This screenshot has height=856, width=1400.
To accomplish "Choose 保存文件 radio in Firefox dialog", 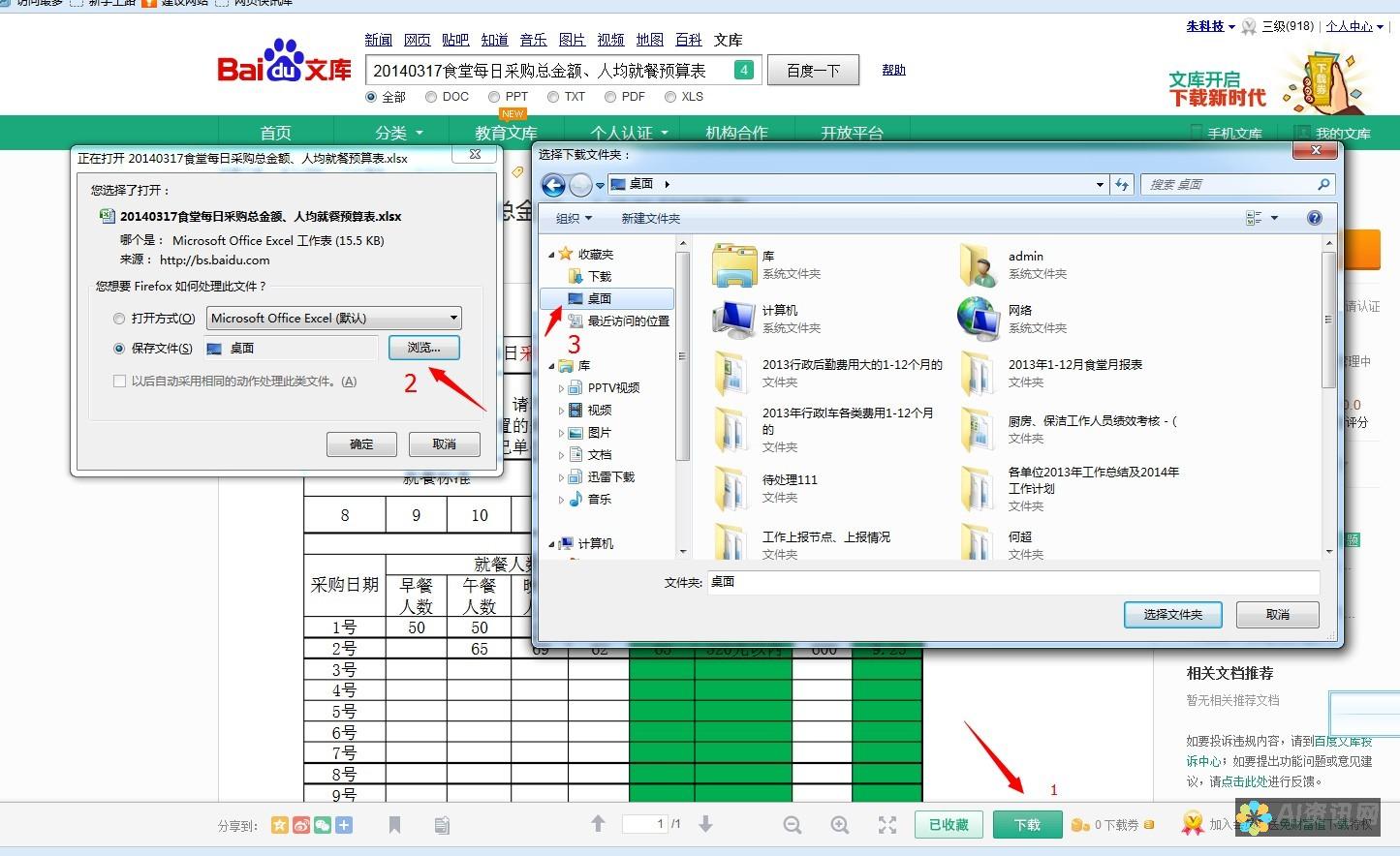I will [x=119, y=349].
